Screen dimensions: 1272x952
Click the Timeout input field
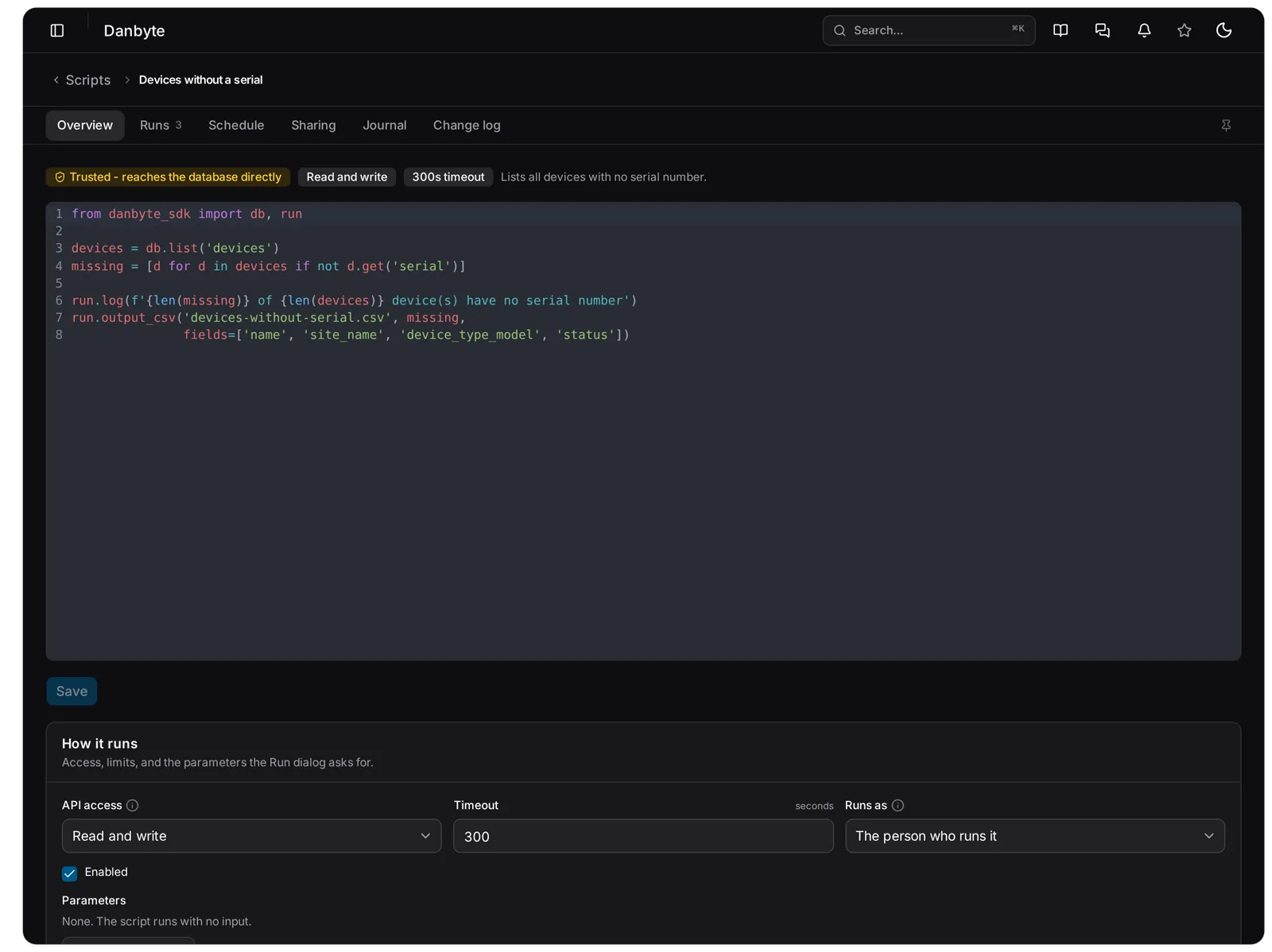click(643, 836)
